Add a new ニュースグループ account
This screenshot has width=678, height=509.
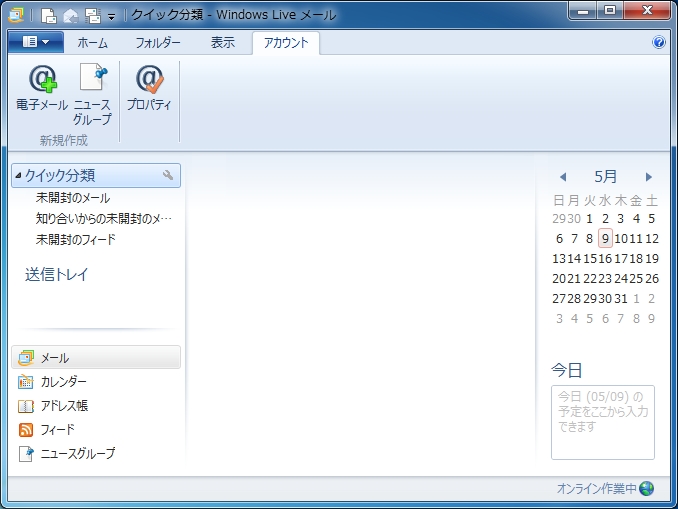(92, 94)
